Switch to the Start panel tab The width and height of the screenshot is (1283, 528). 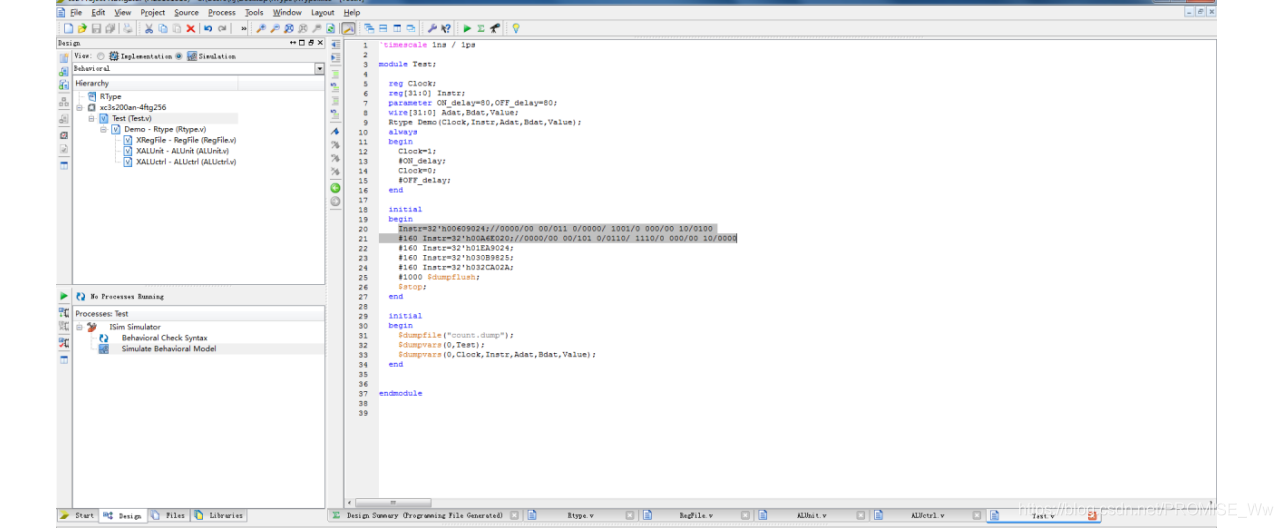[x=78, y=515]
